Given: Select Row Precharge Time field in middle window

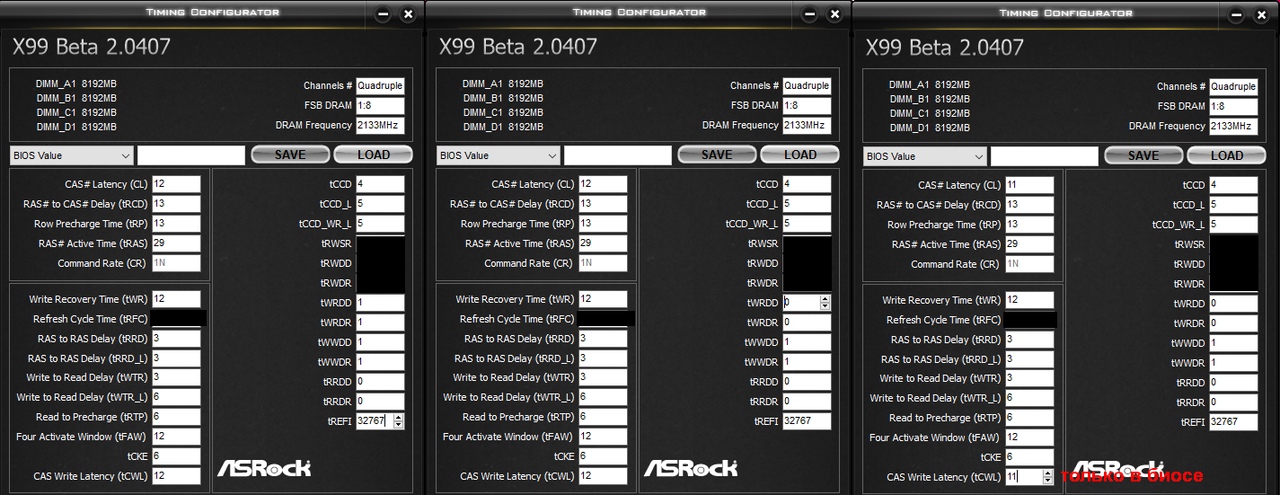Looking at the screenshot, I should (x=603, y=224).
